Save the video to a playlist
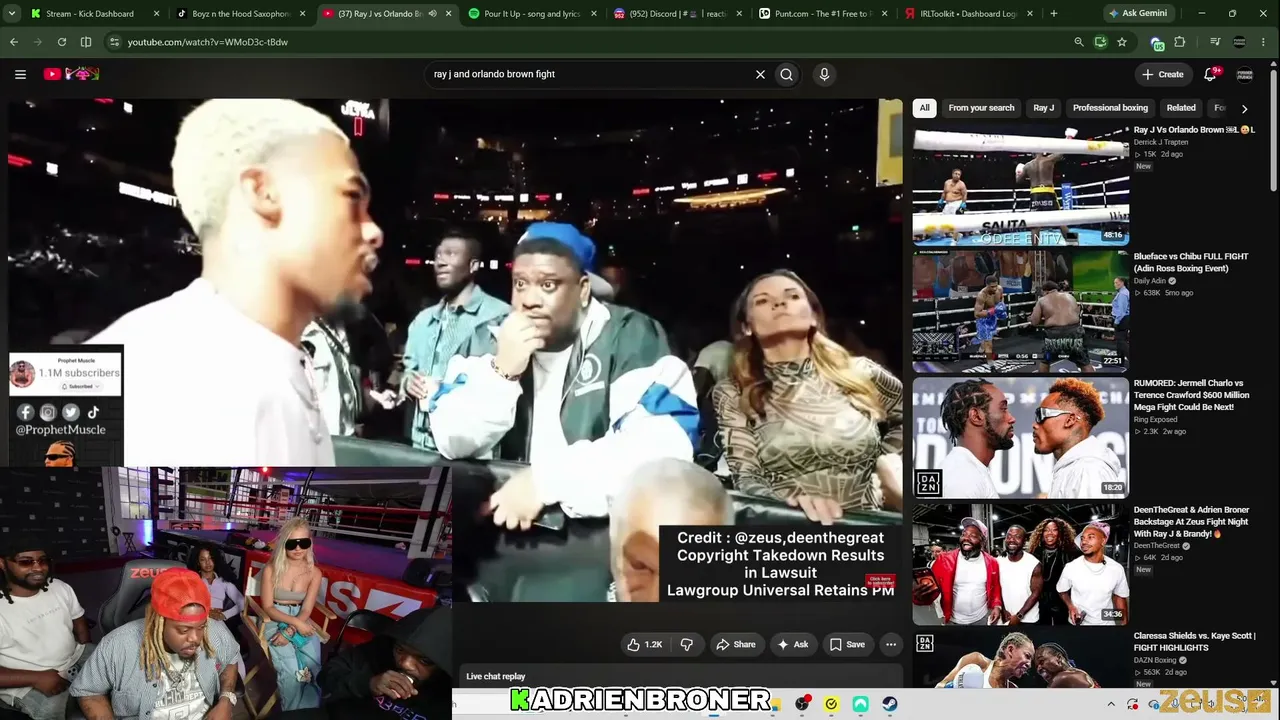 (847, 645)
